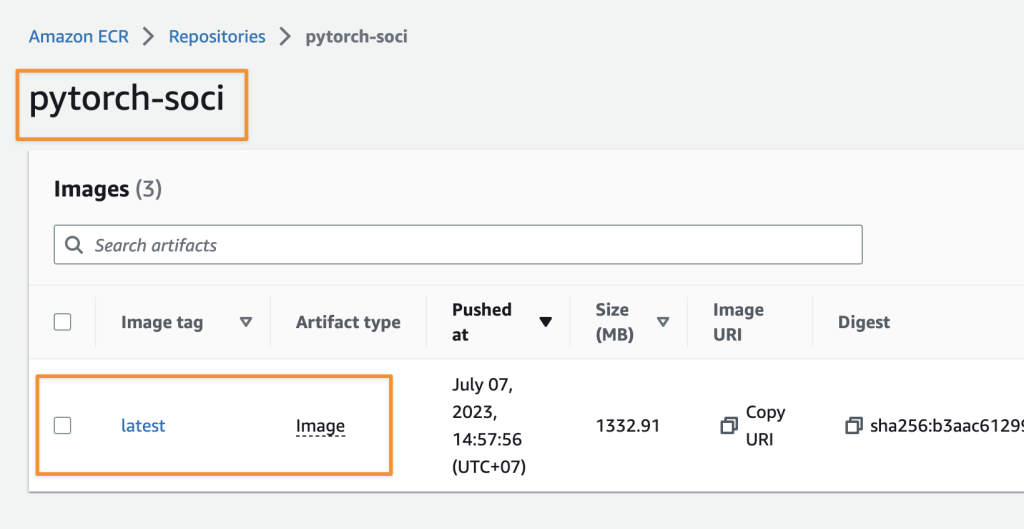Screen dimensions: 1024x529
Task: Toggle the select-all images checkbox
Action: click(x=62, y=322)
